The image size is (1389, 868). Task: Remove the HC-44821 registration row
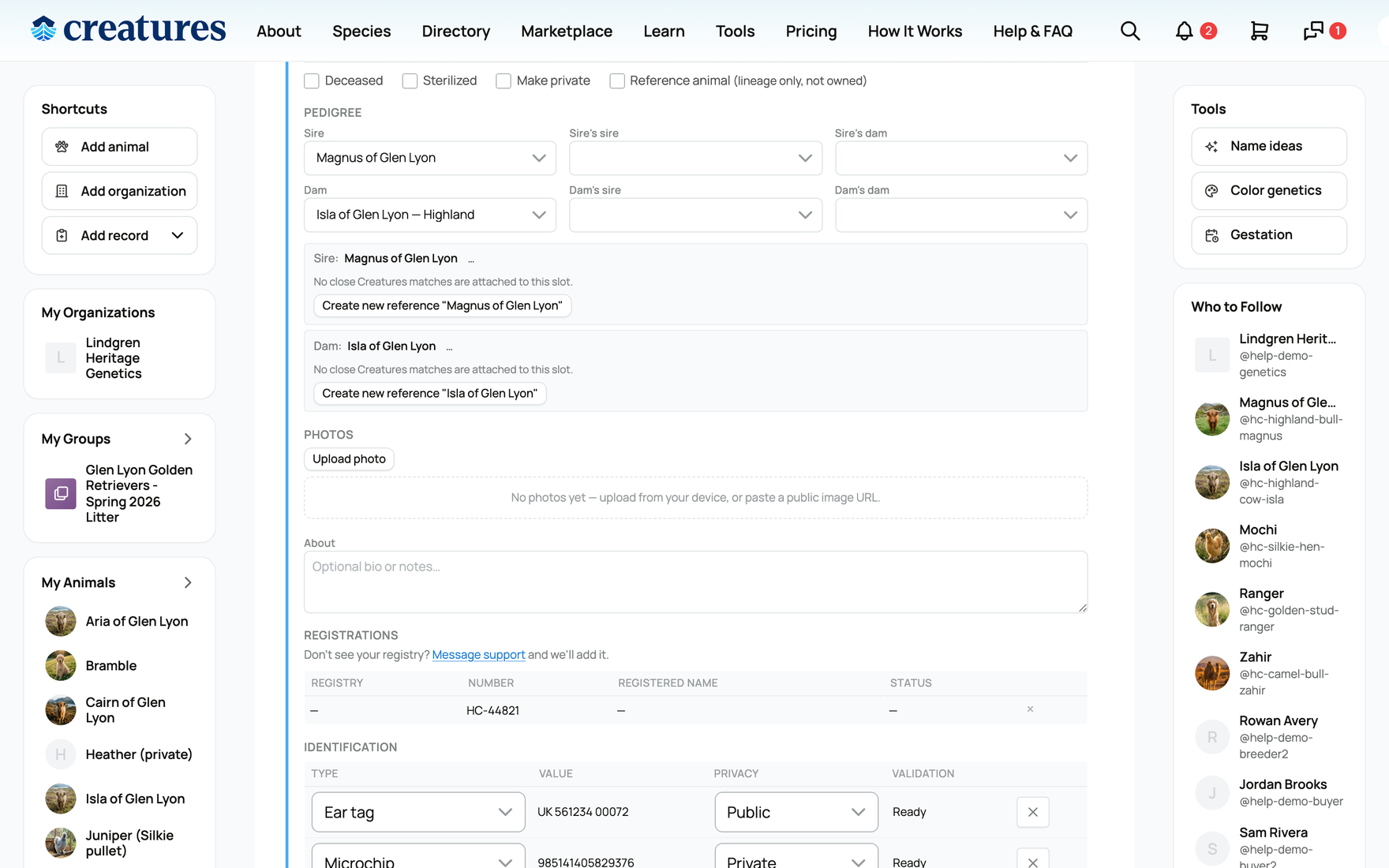click(x=1030, y=709)
